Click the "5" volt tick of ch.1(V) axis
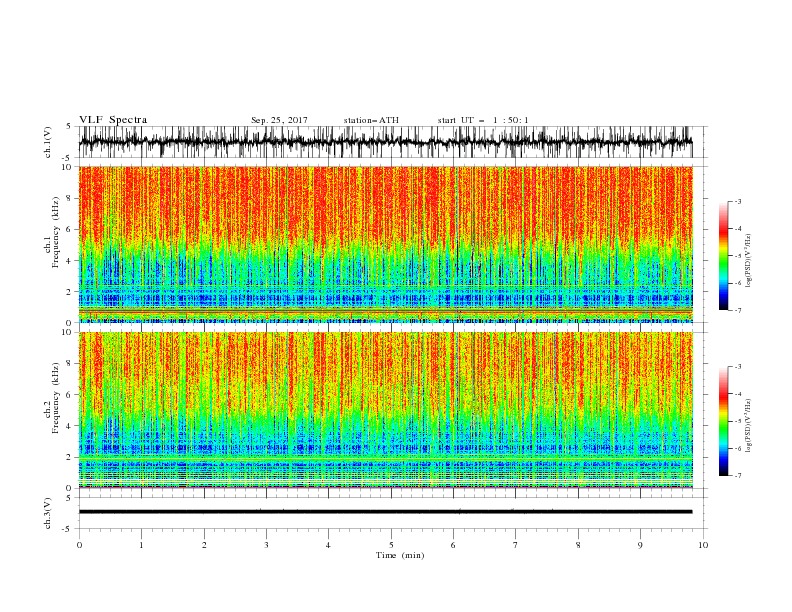The width and height of the screenshot is (792, 612). [69, 127]
